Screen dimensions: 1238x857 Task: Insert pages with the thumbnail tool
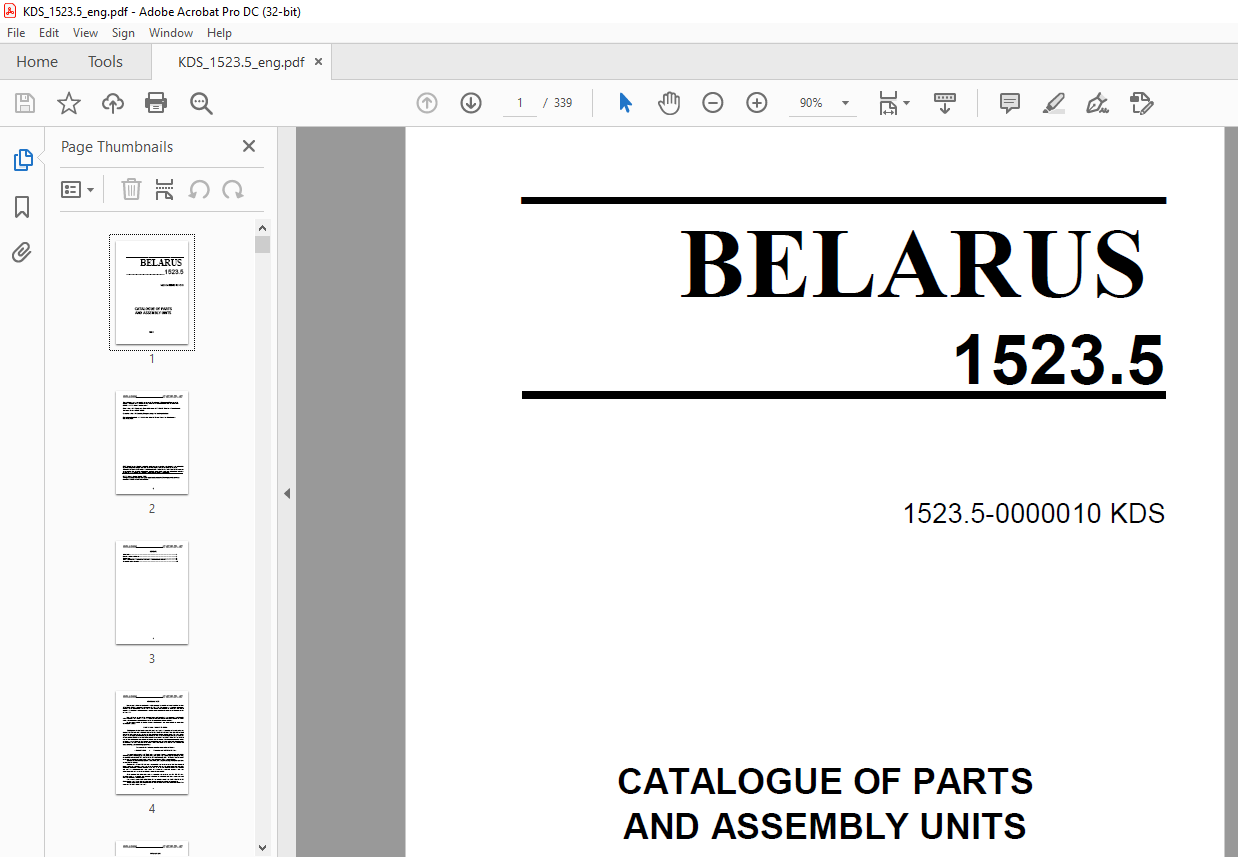(x=165, y=189)
